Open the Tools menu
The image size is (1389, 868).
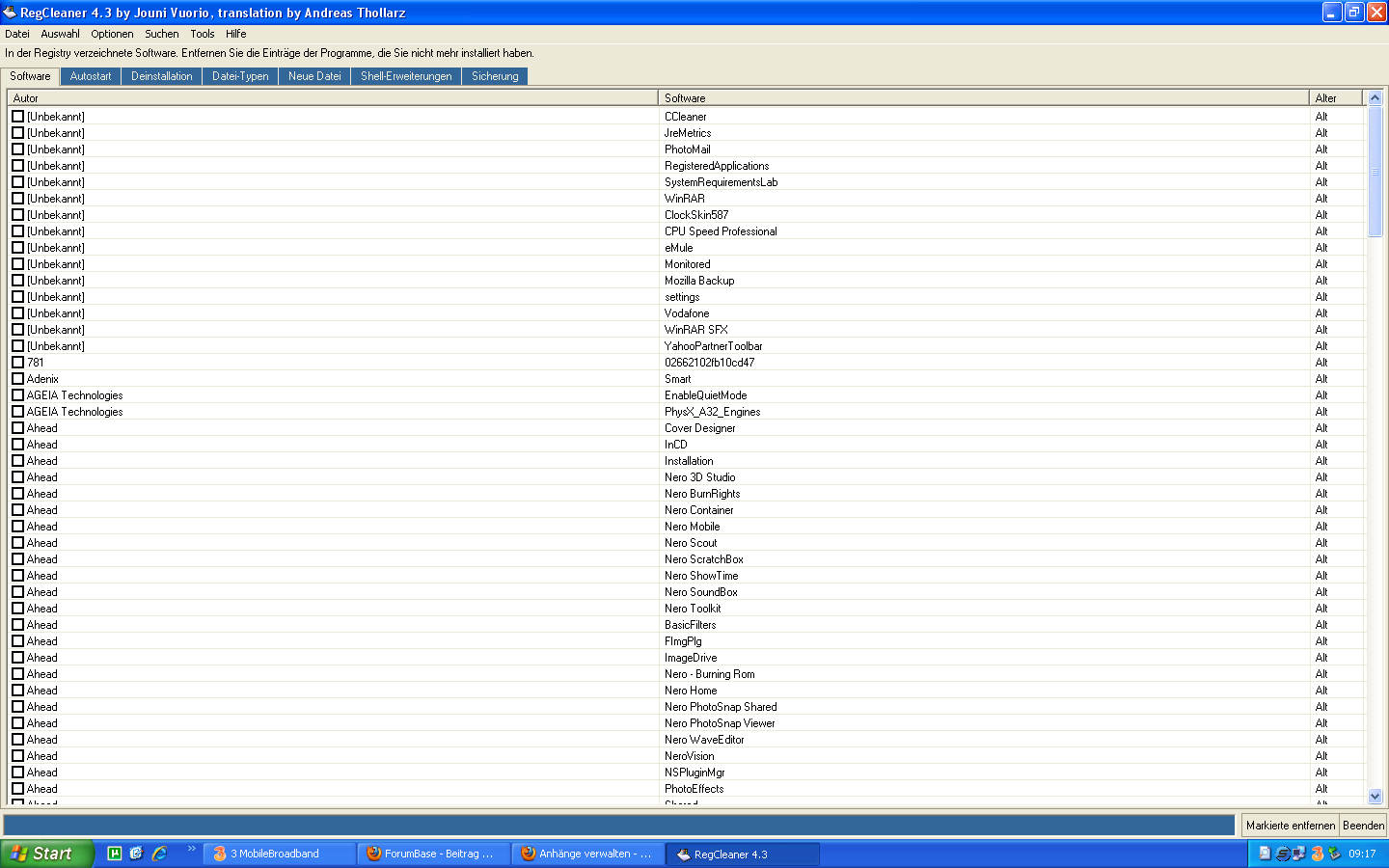click(203, 34)
